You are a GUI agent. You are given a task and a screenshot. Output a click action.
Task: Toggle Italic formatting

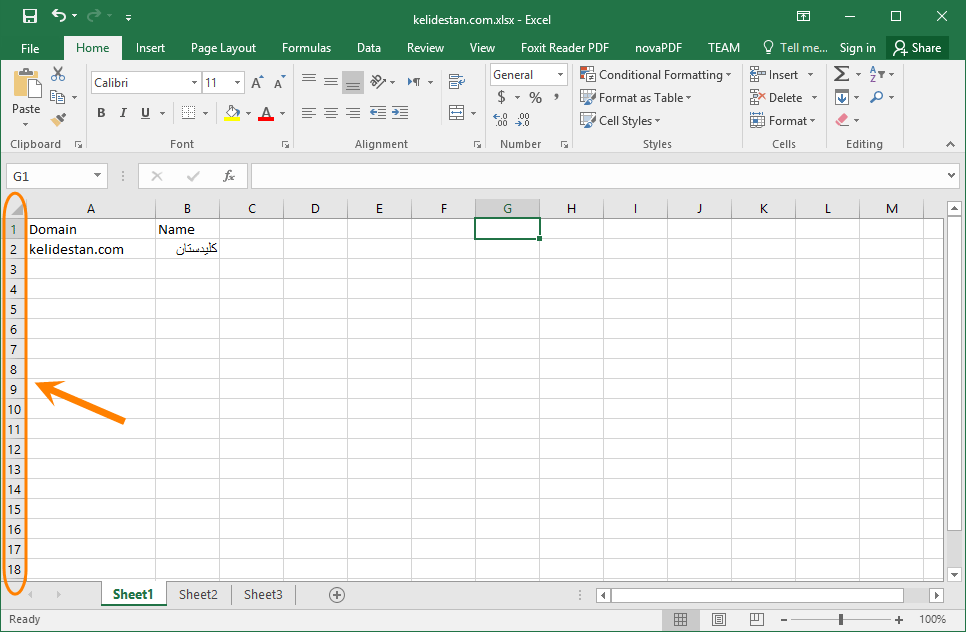(123, 113)
